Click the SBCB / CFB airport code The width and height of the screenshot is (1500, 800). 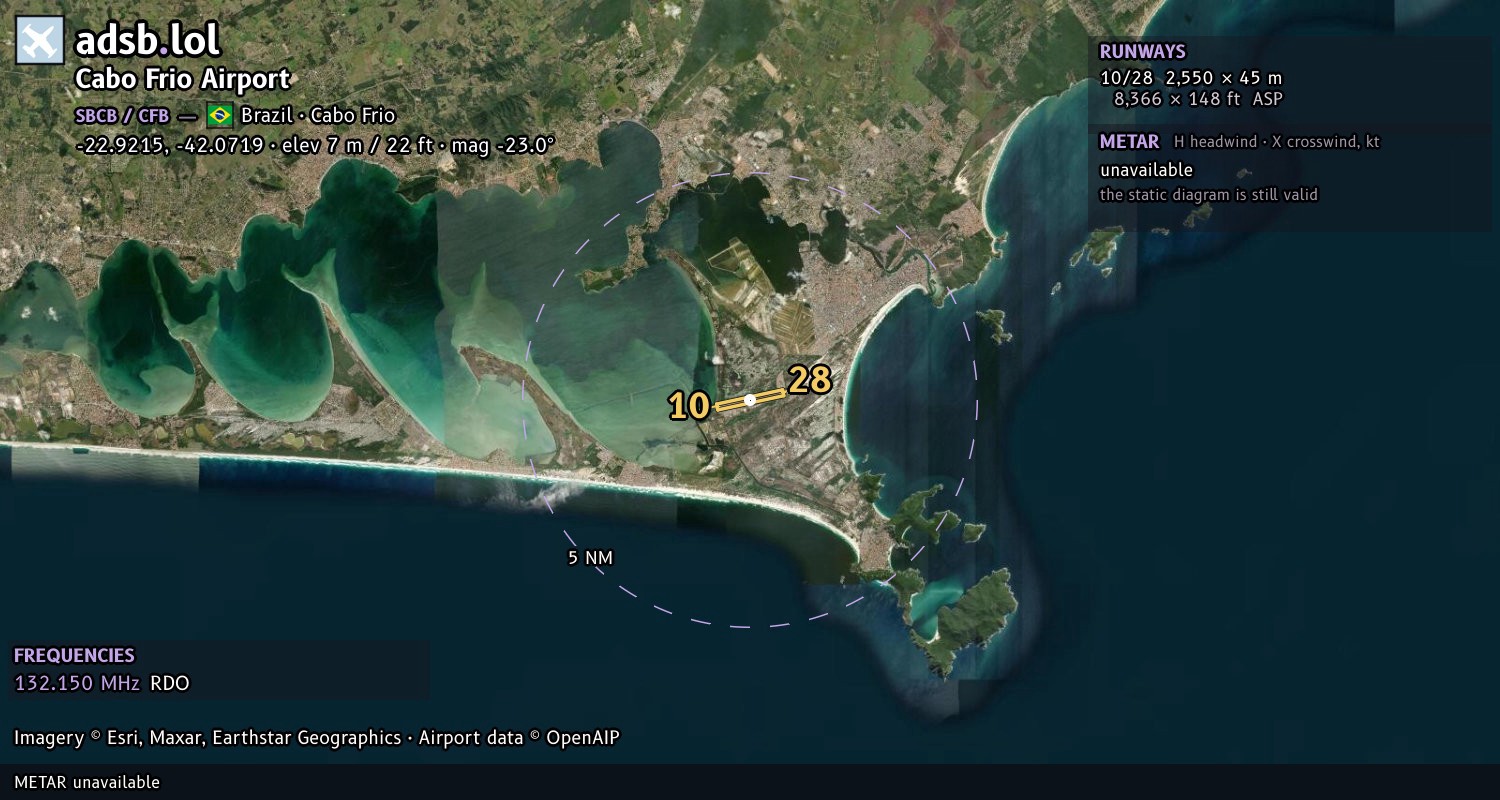pos(122,116)
